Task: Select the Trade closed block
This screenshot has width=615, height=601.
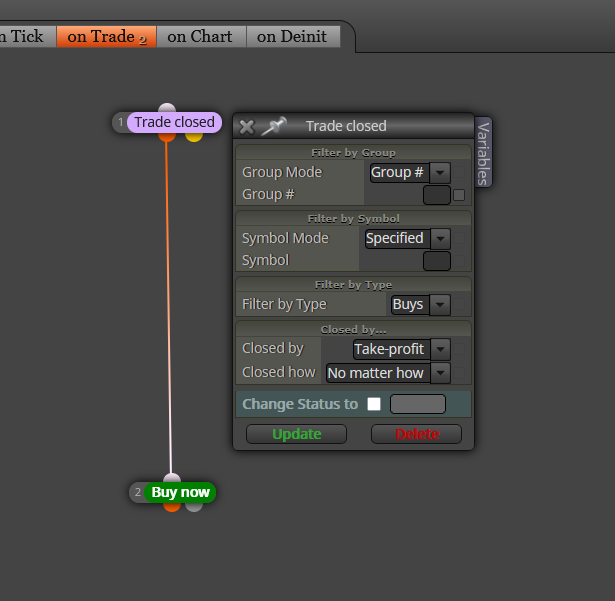Action: click(175, 122)
